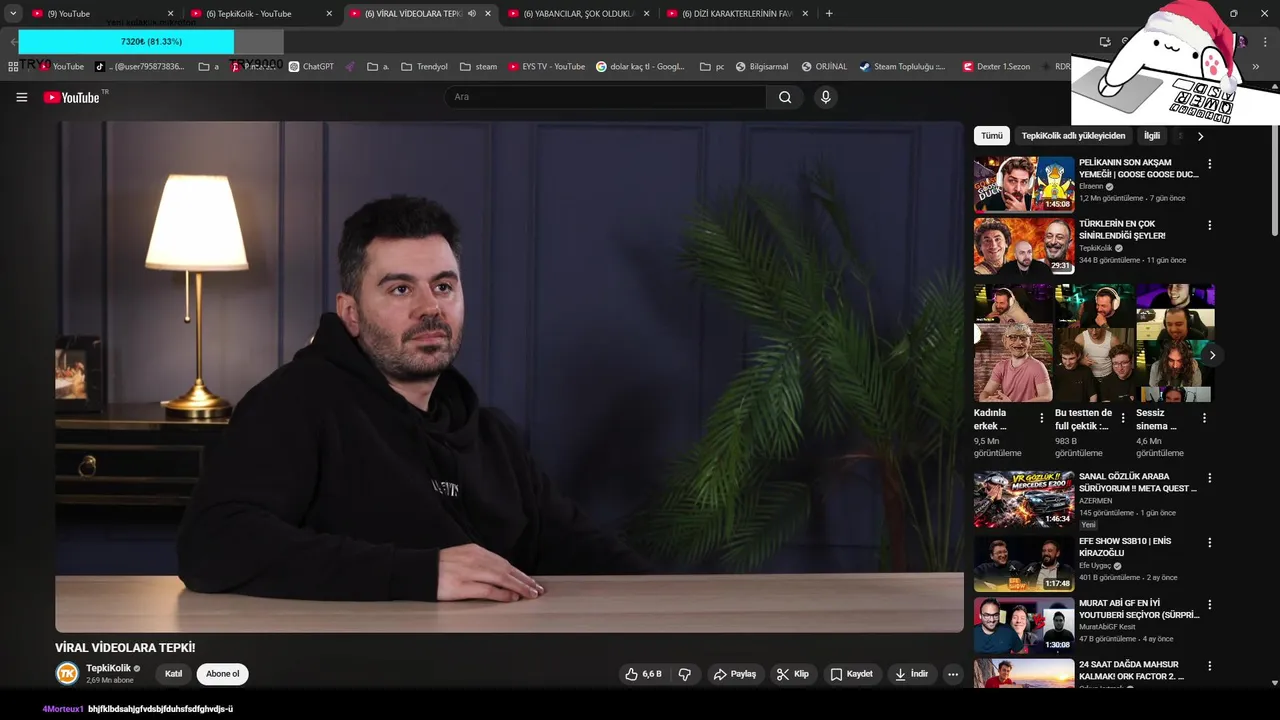
Task: Open the Trendyol bookmark folder
Action: 424,67
